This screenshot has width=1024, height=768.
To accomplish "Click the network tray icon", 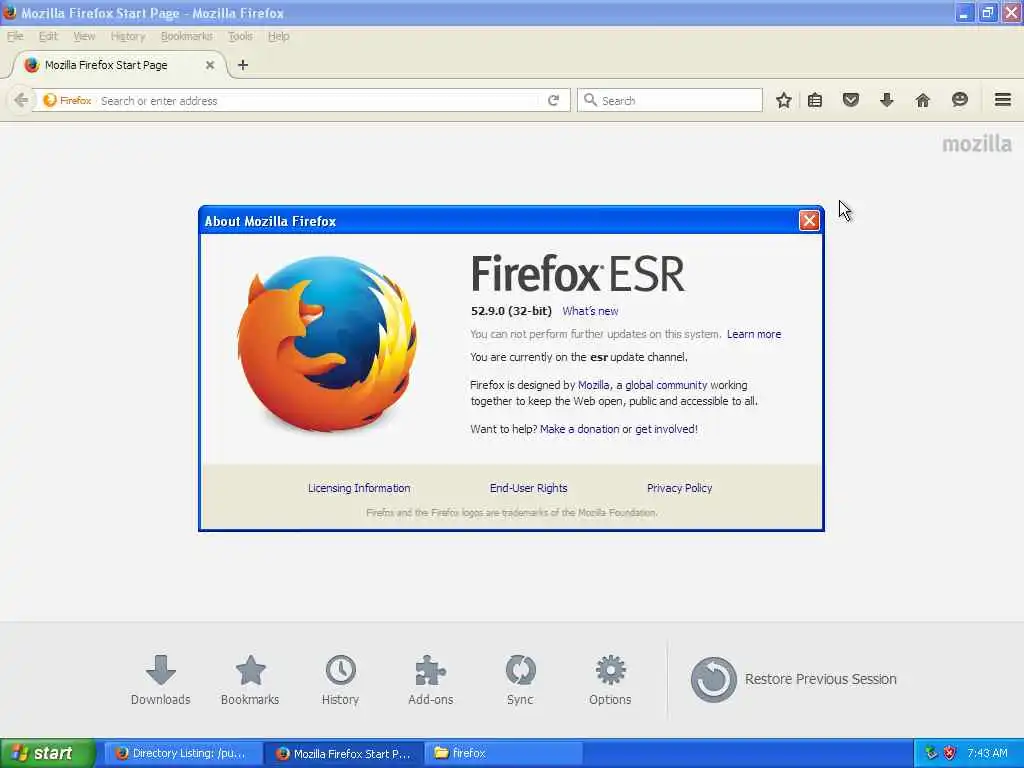I will [931, 753].
